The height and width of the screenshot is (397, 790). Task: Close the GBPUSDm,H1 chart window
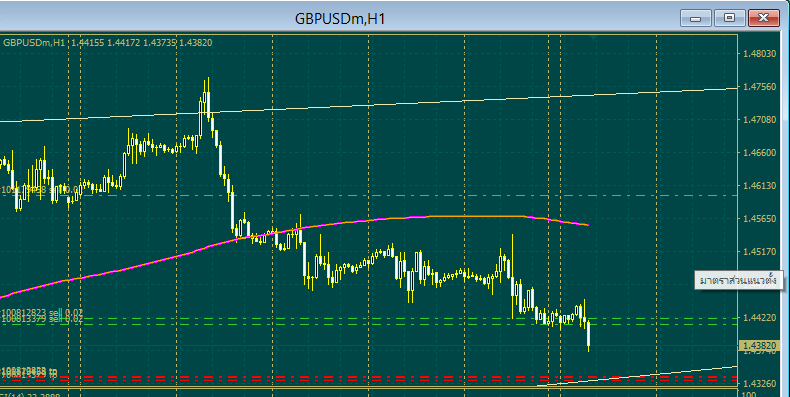coord(763,18)
